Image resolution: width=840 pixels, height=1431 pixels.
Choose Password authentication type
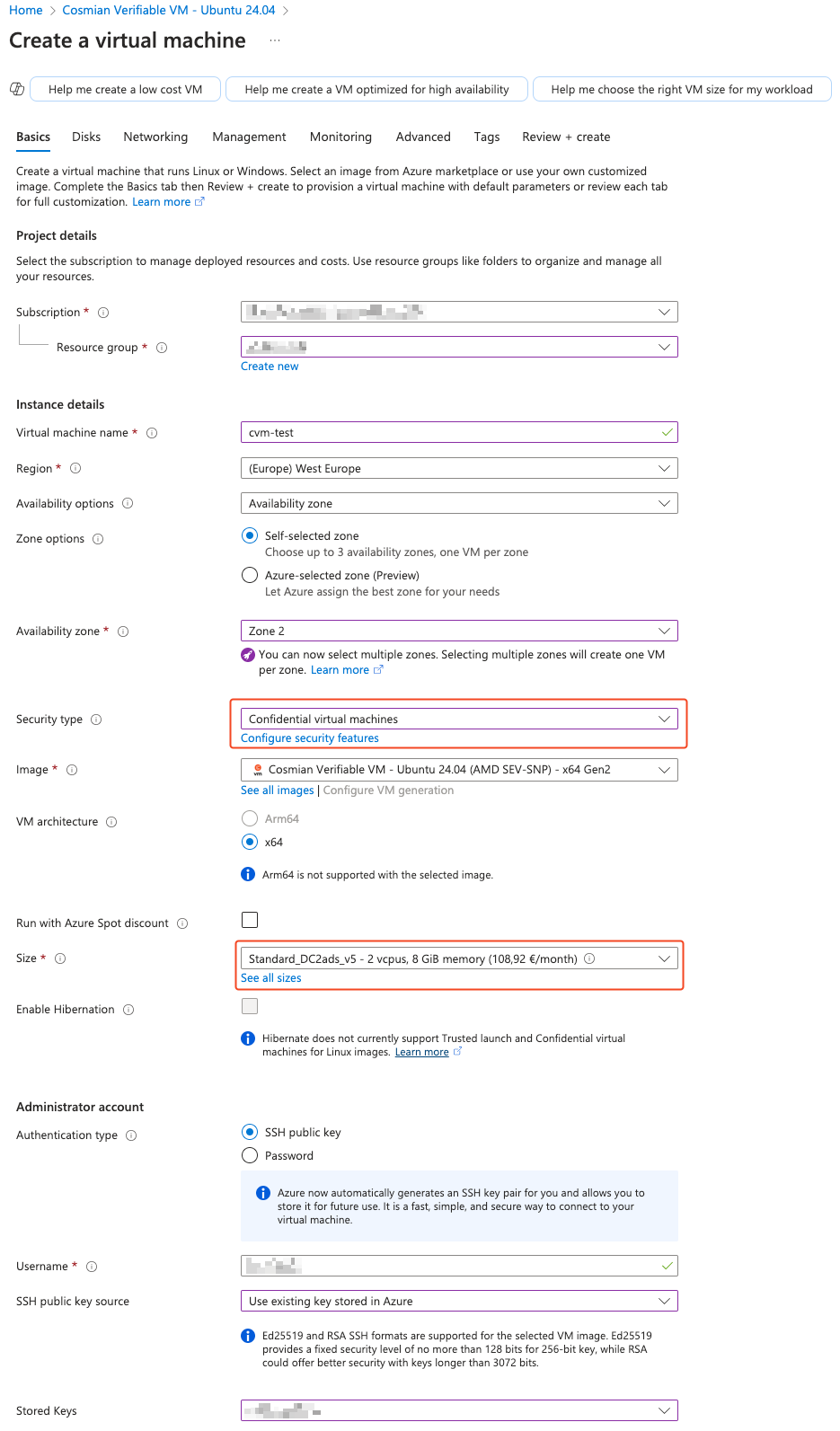tap(250, 1155)
